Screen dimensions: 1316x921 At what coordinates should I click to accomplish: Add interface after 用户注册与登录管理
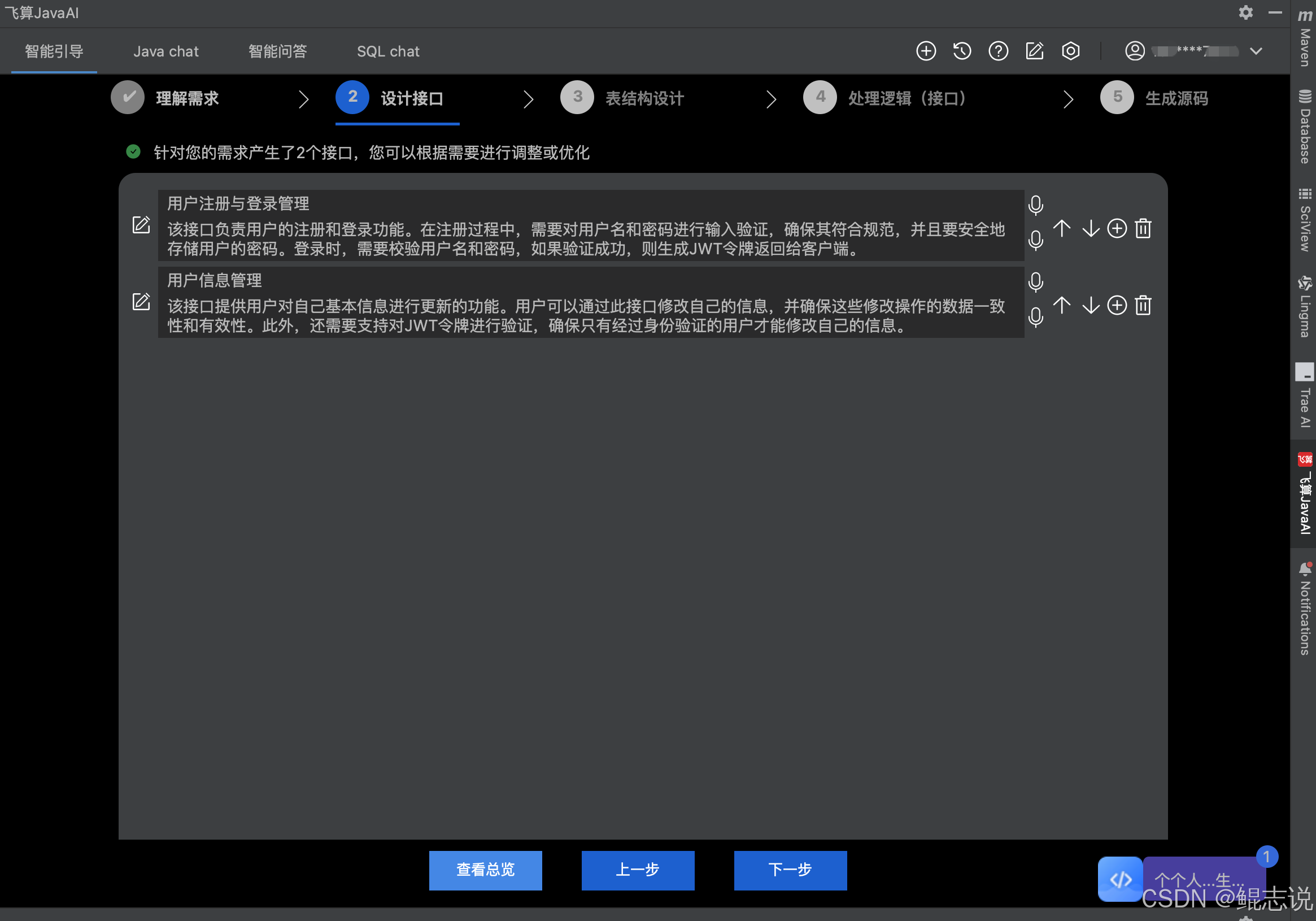pos(1117,228)
